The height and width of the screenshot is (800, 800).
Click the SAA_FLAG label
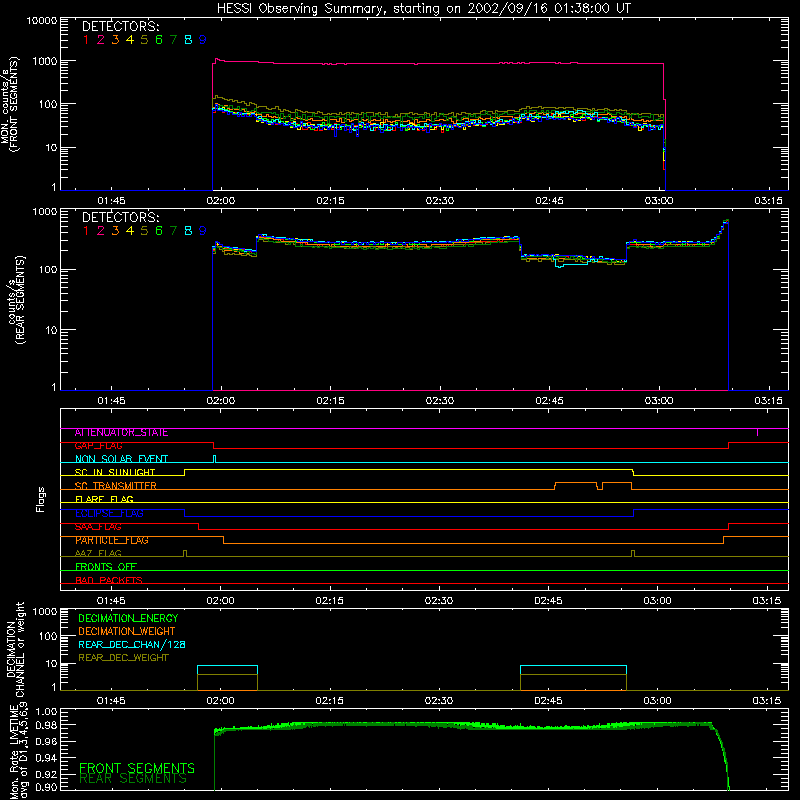click(x=98, y=527)
